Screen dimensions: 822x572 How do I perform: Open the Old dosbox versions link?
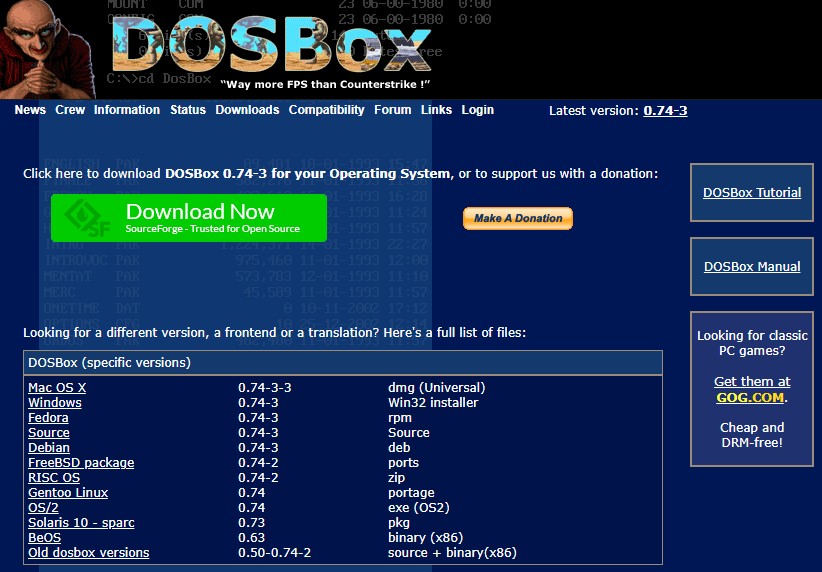(89, 553)
